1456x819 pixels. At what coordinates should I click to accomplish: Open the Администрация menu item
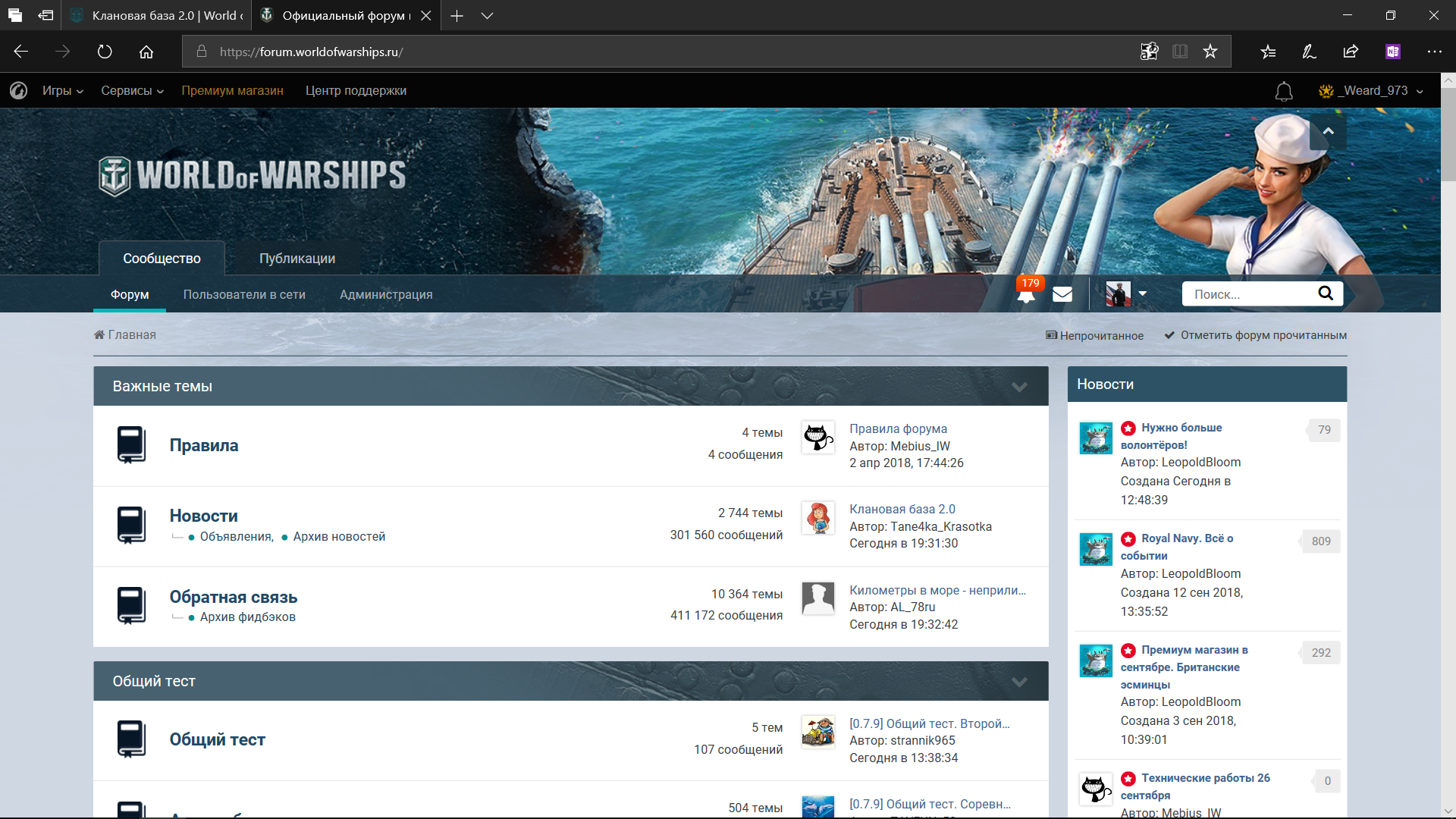point(386,294)
